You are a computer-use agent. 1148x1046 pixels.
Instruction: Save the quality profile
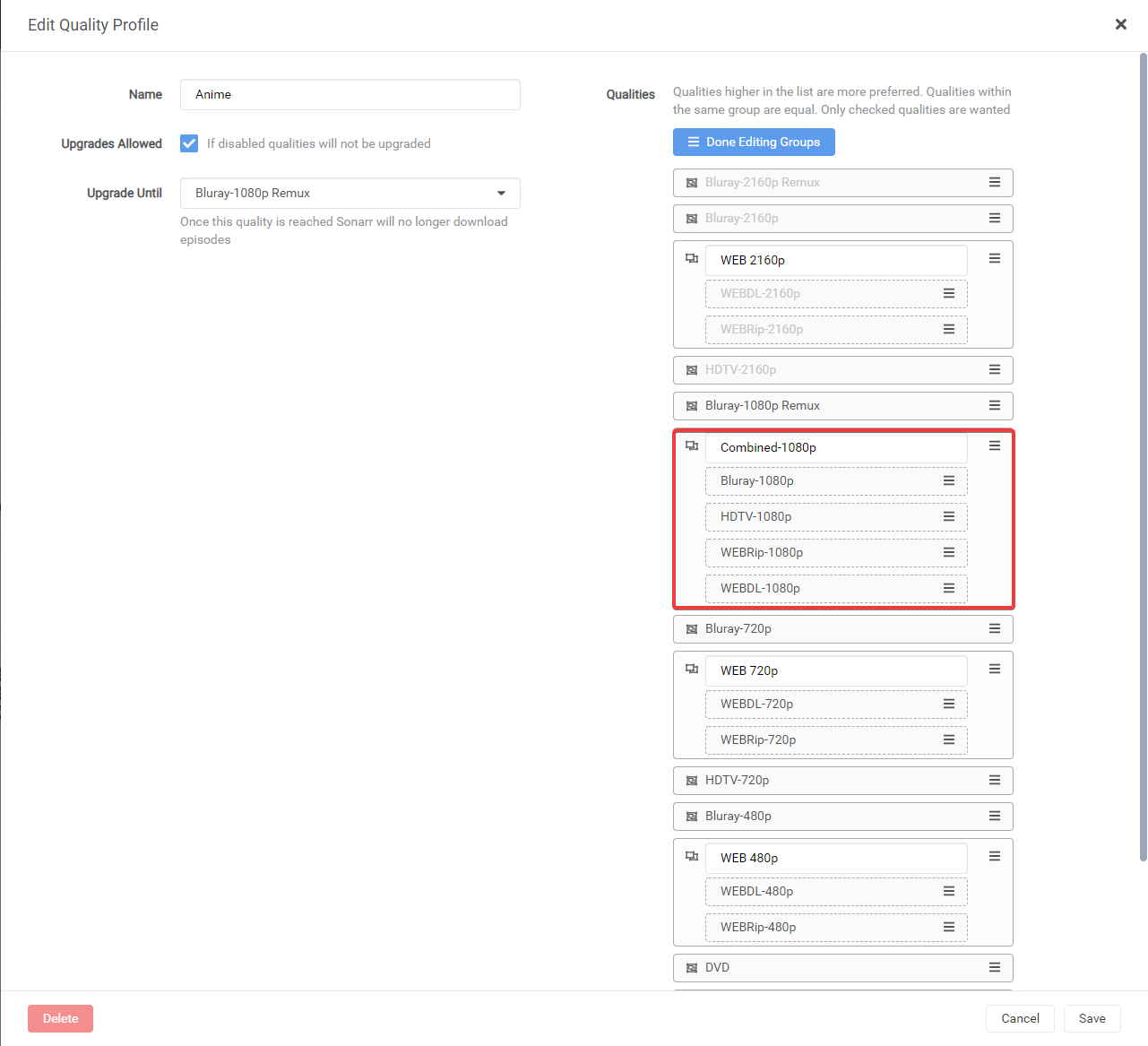pos(1092,1019)
